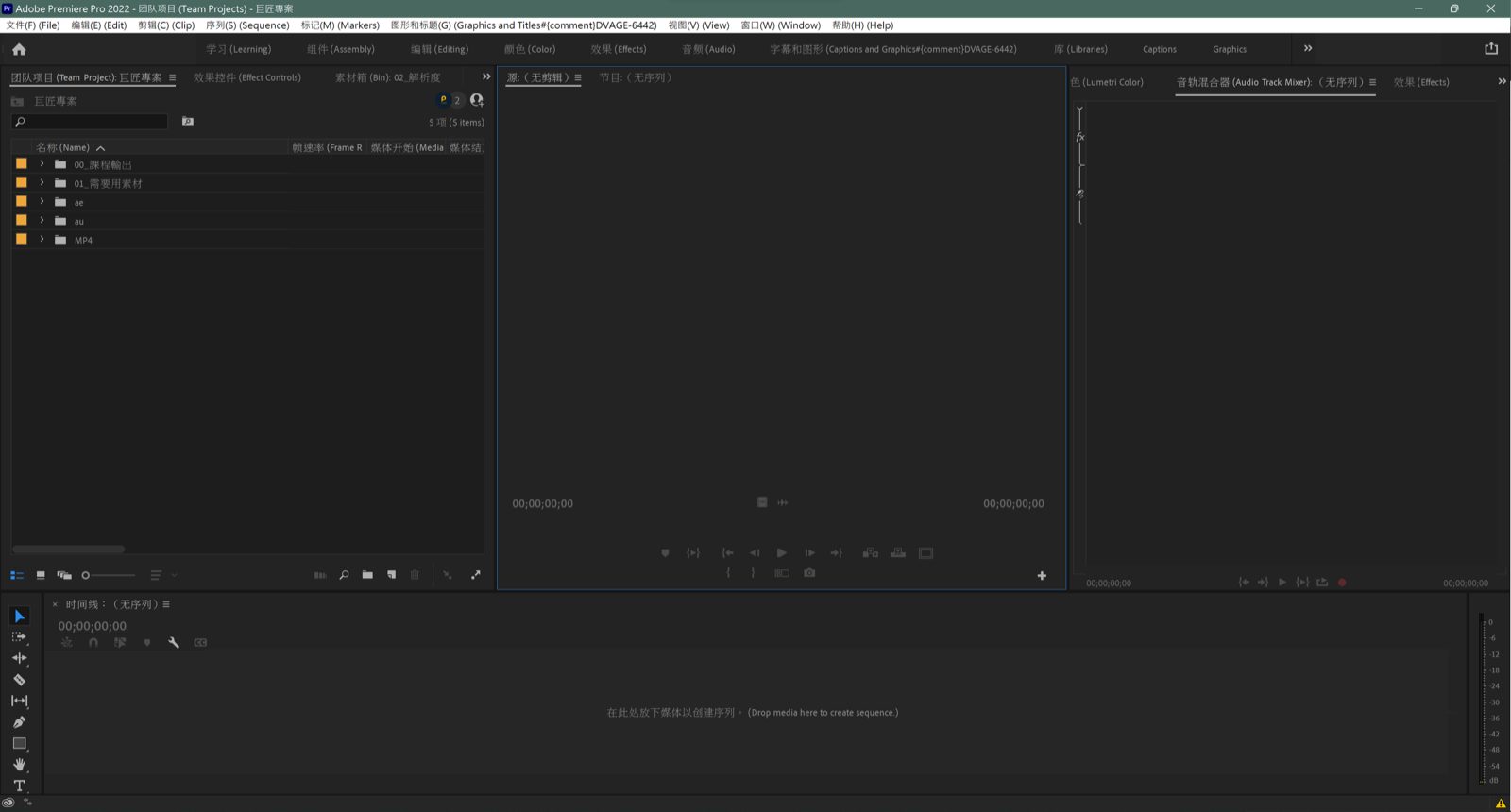The height and width of the screenshot is (812, 1511).
Task: Switch to the 编辑 (Editing) workspace
Action: 439,49
